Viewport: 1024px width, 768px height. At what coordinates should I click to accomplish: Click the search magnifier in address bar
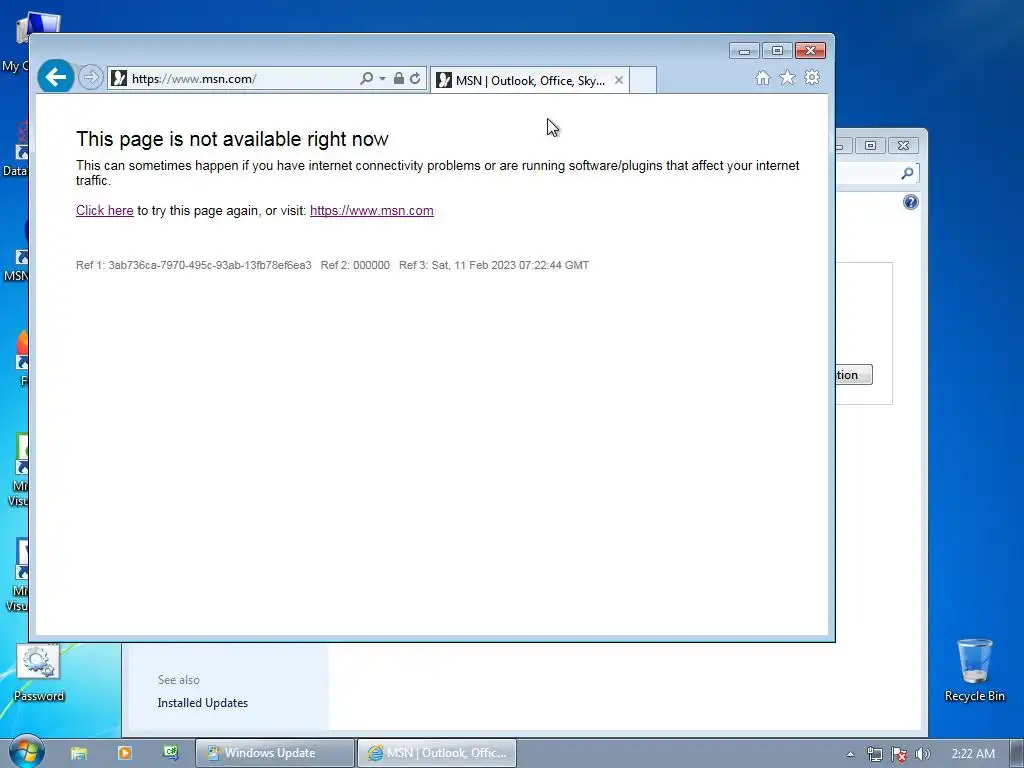366,78
